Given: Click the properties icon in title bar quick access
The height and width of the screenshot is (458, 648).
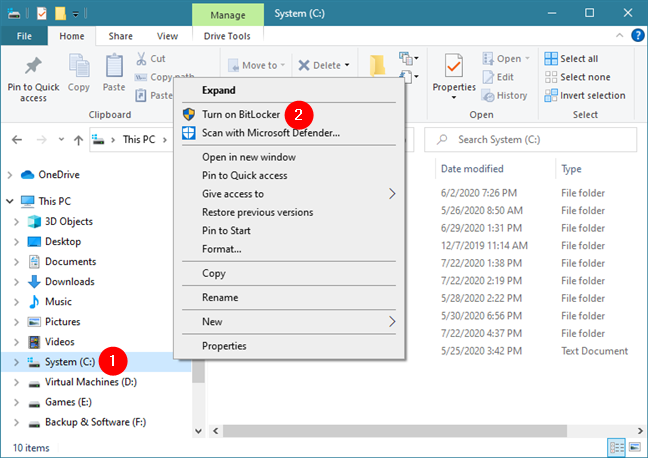Looking at the screenshot, I should tap(42, 14).
